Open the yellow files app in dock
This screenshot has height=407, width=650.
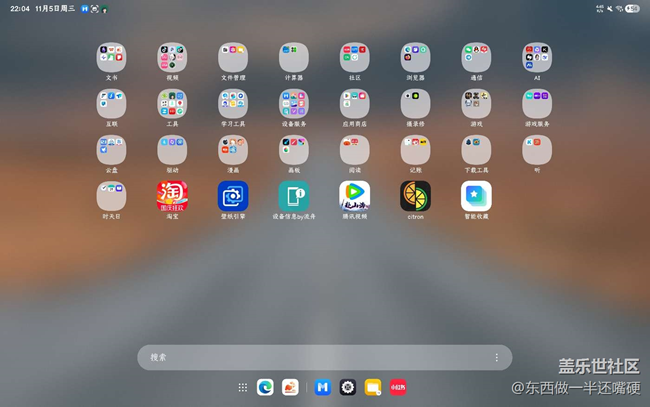click(x=373, y=387)
